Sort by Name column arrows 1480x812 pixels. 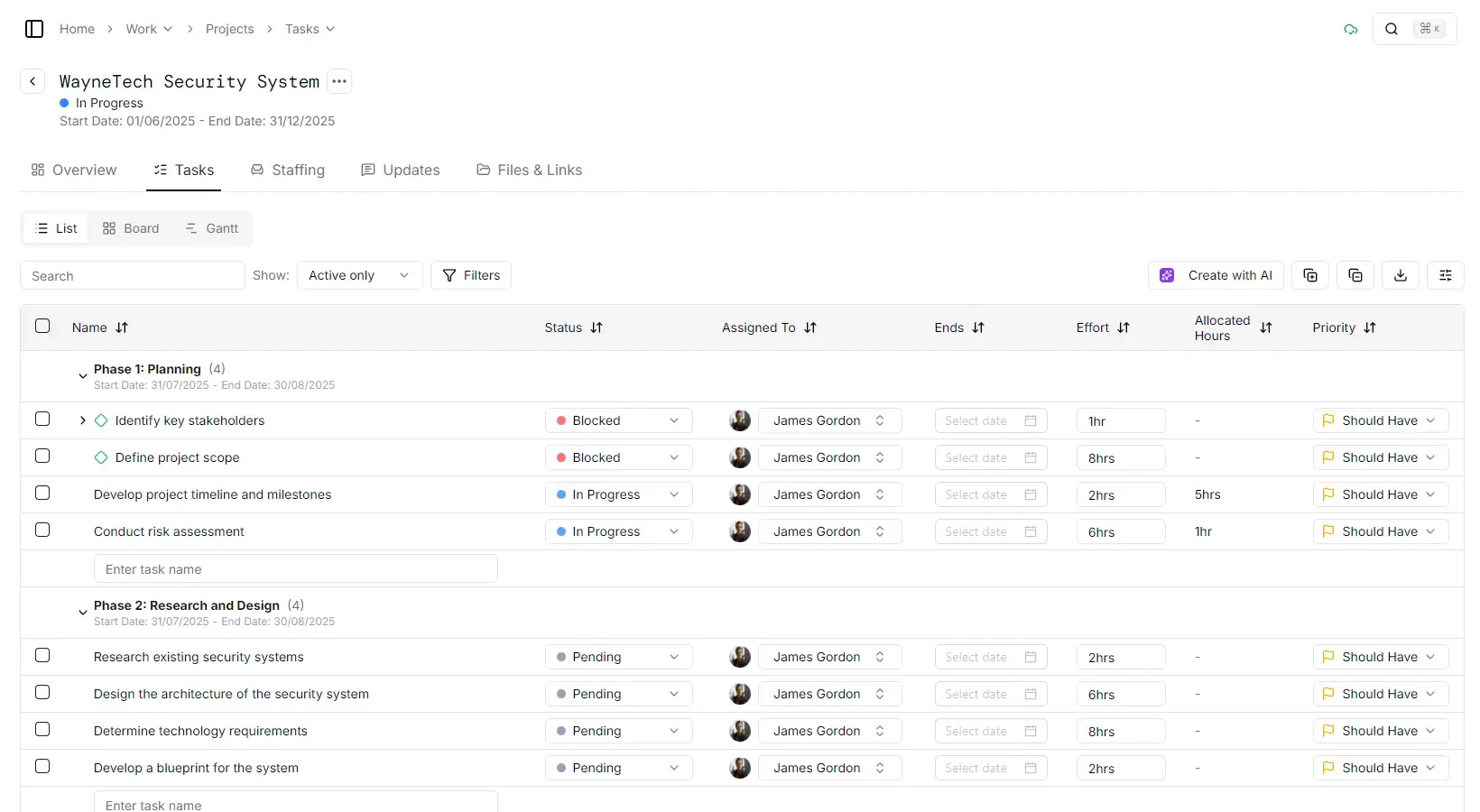pos(122,328)
